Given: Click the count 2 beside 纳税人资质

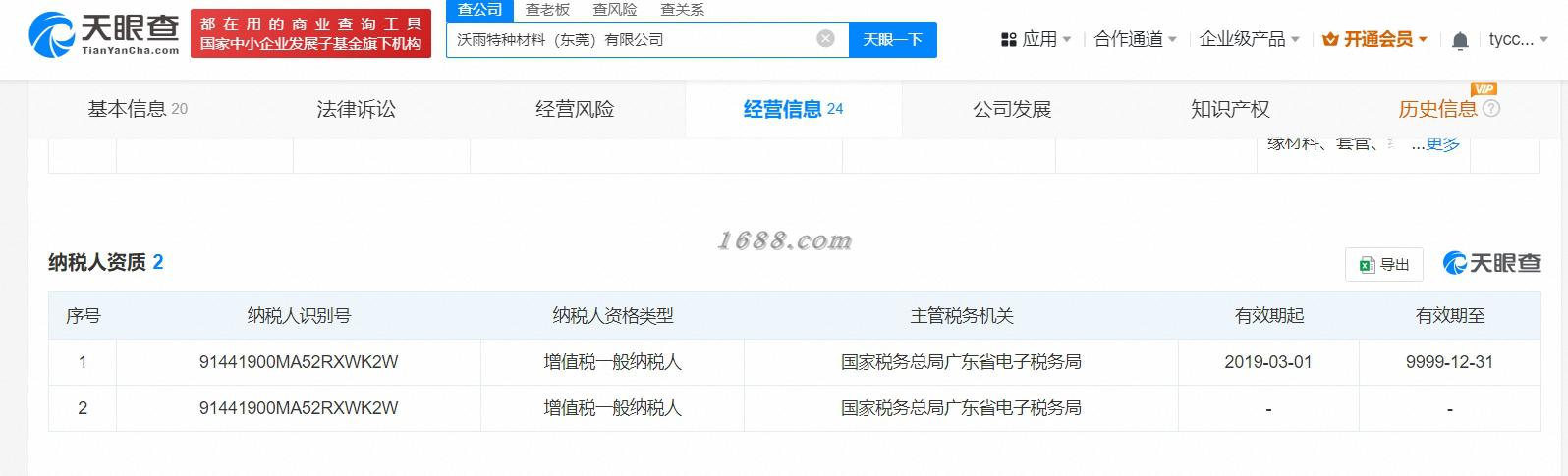Looking at the screenshot, I should point(158,262).
